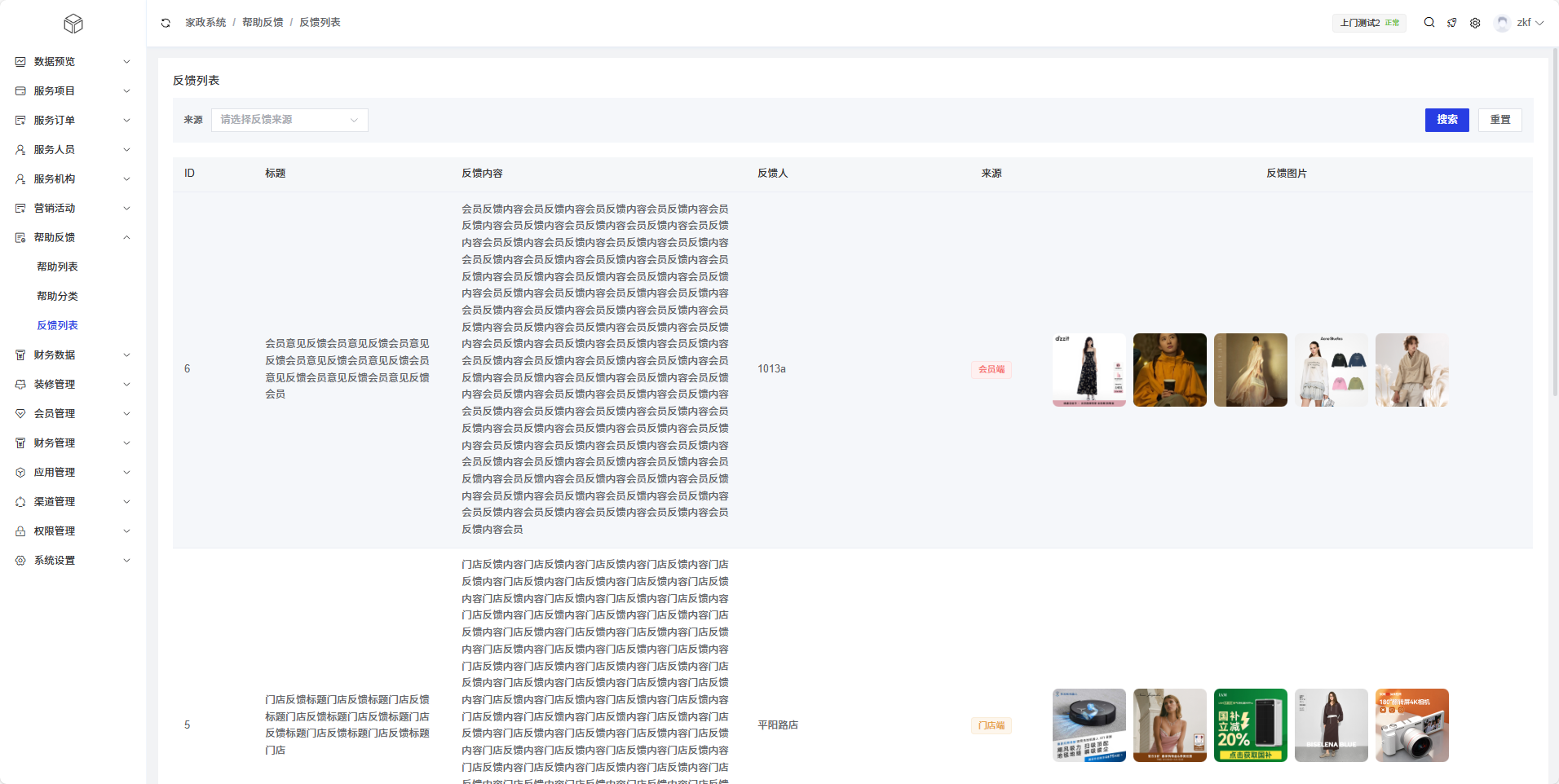Open the settings gear icon in header
This screenshot has height=784, width=1559.
coord(1475,23)
